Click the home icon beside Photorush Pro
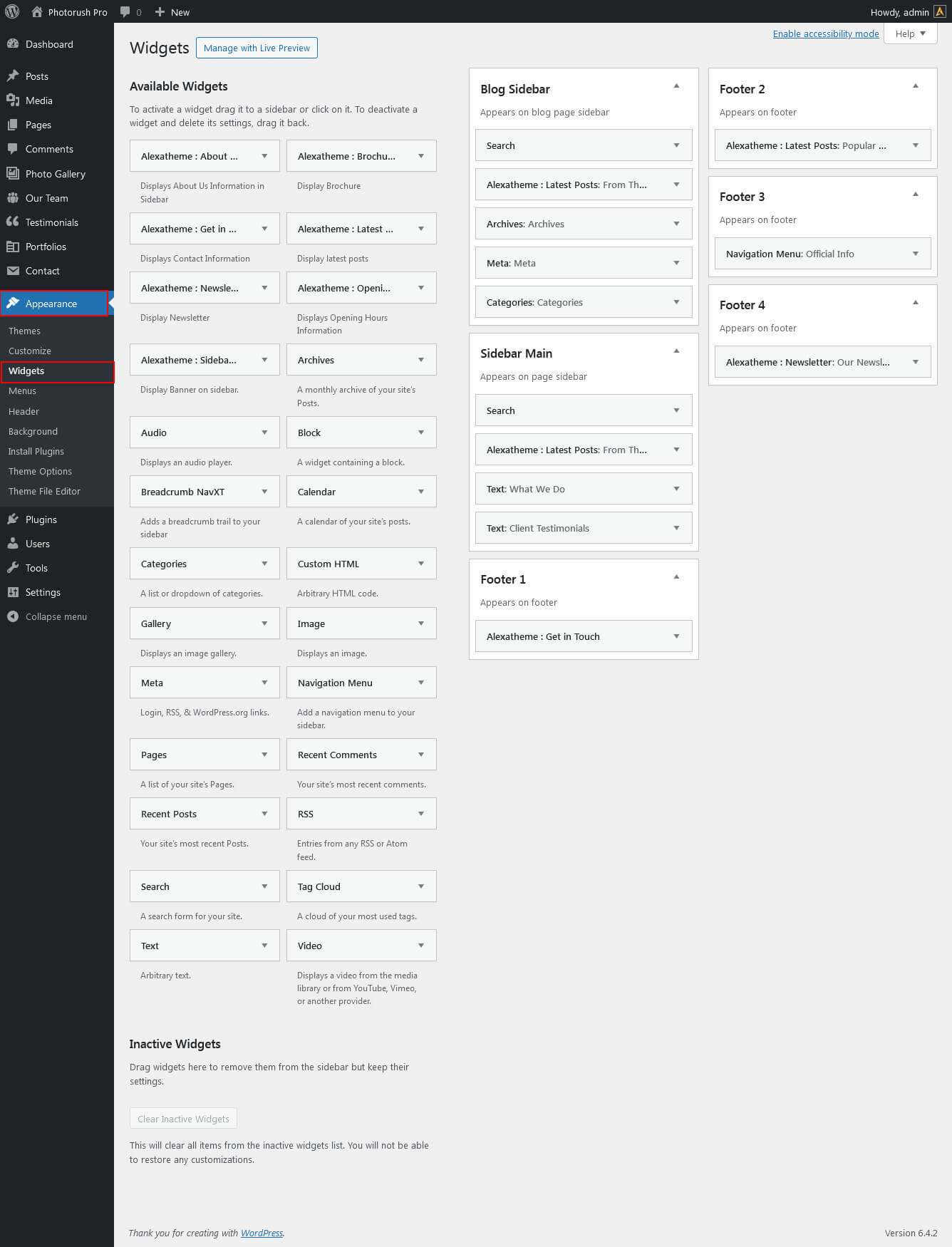This screenshot has height=1247, width=952. point(37,11)
